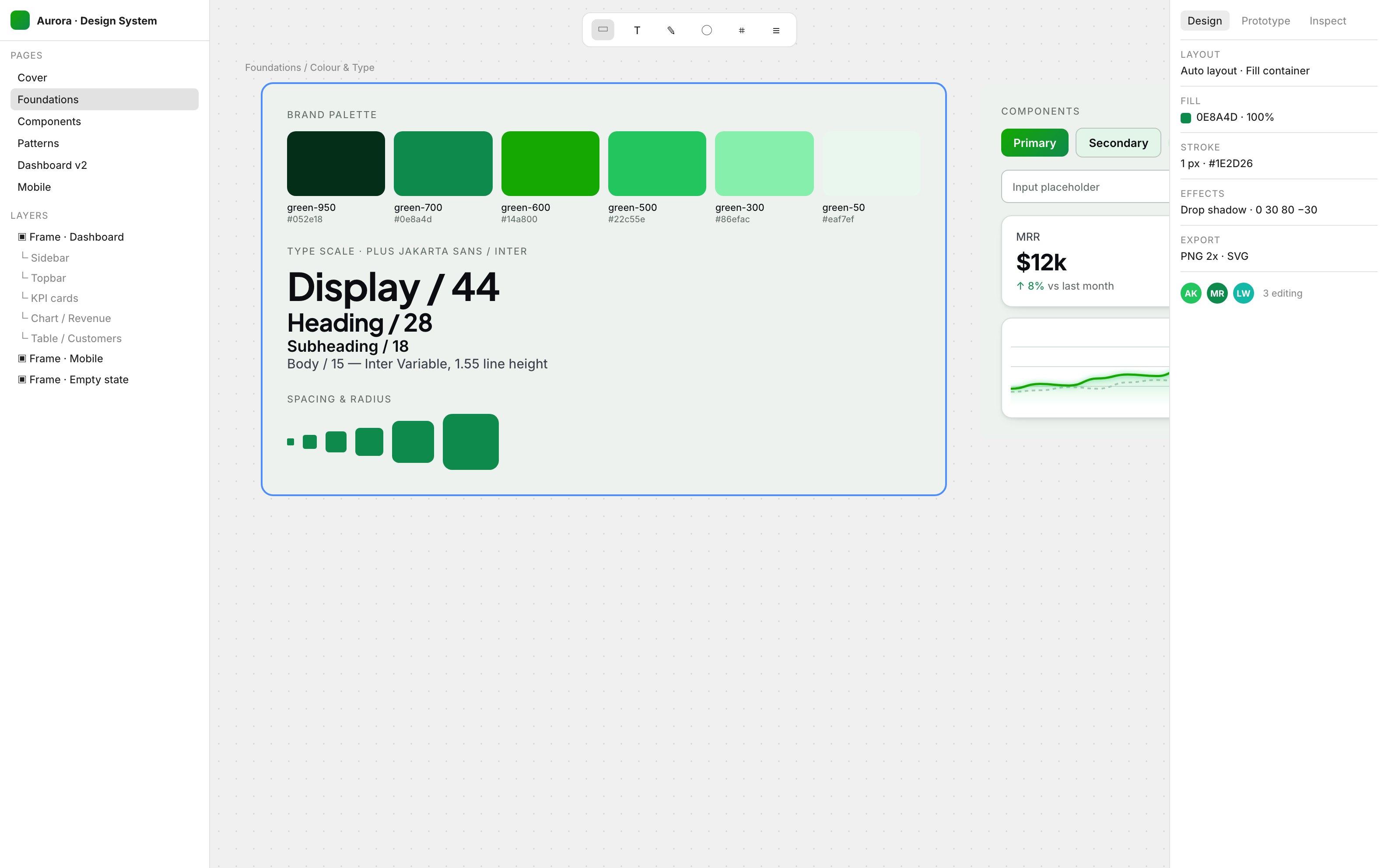The width and height of the screenshot is (1388, 868).
Task: Open the toolbar menu lines icon
Action: pos(776,30)
